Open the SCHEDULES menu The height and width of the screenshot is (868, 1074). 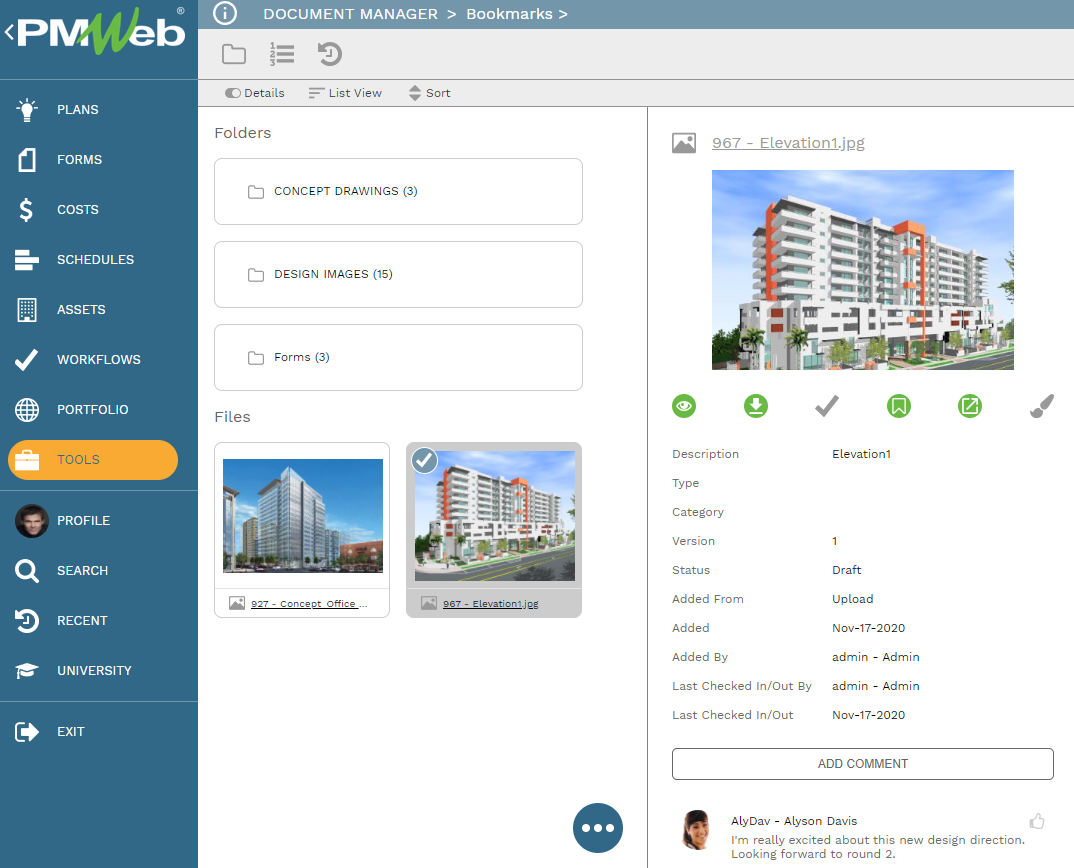coord(95,260)
